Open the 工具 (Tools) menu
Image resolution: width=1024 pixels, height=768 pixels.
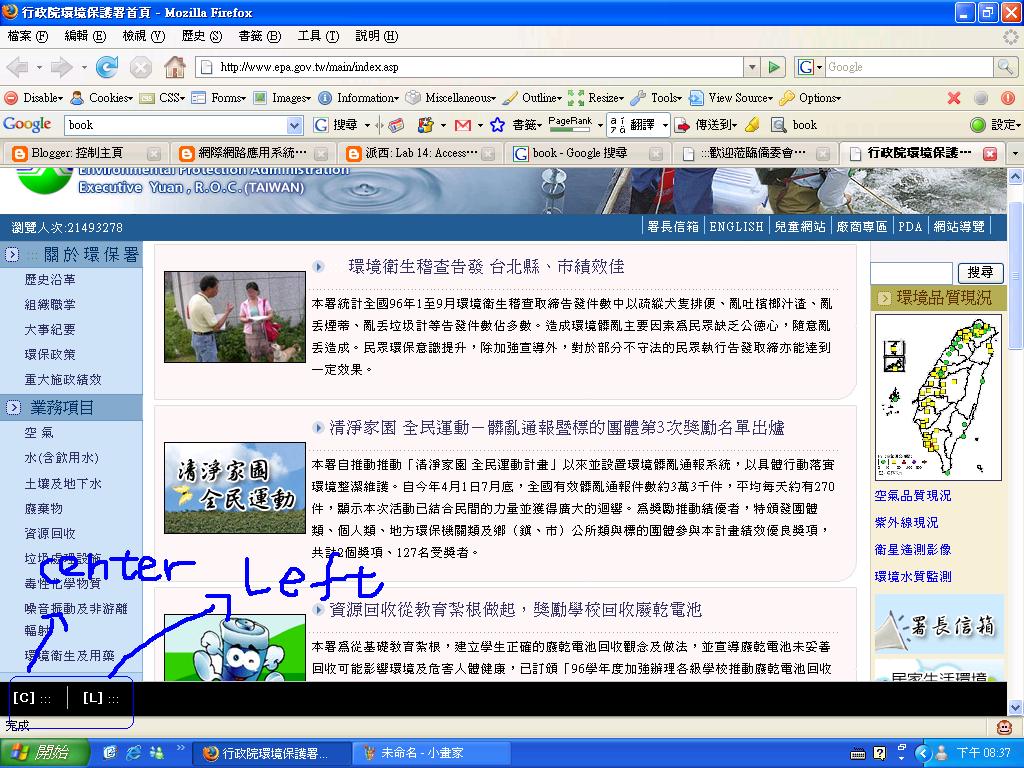[318, 36]
